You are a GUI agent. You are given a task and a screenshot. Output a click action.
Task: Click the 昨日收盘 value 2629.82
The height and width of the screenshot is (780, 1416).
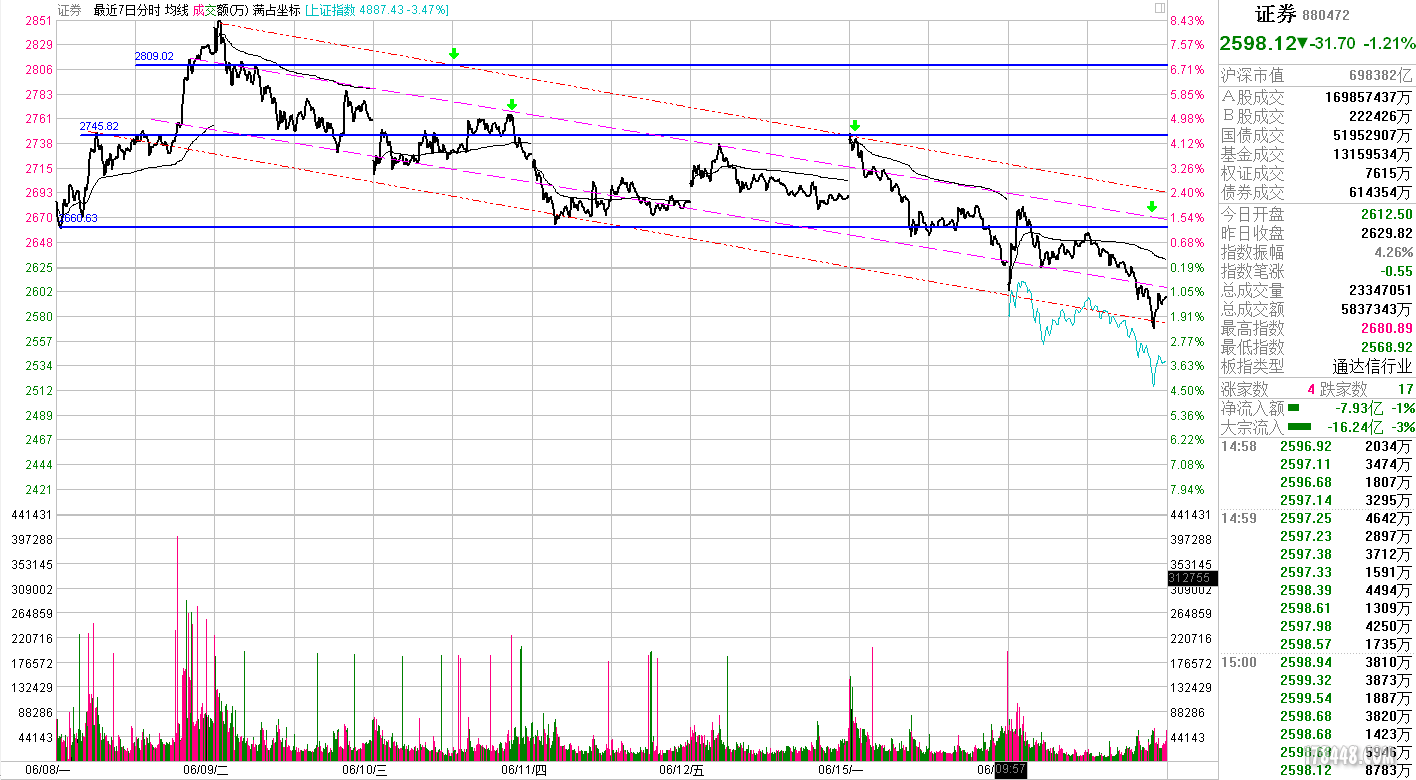(1387, 233)
